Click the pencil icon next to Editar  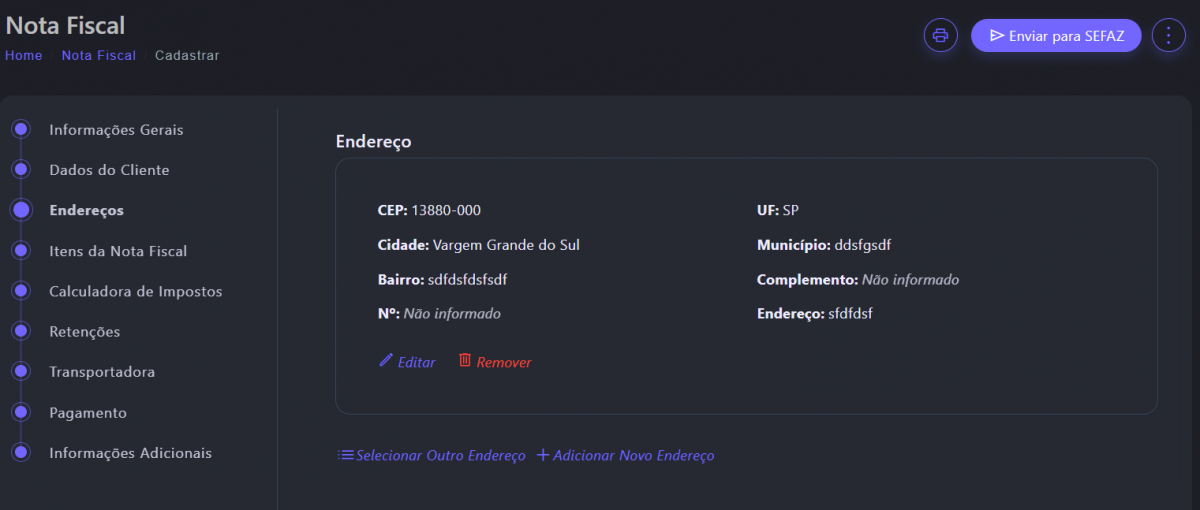tap(386, 360)
